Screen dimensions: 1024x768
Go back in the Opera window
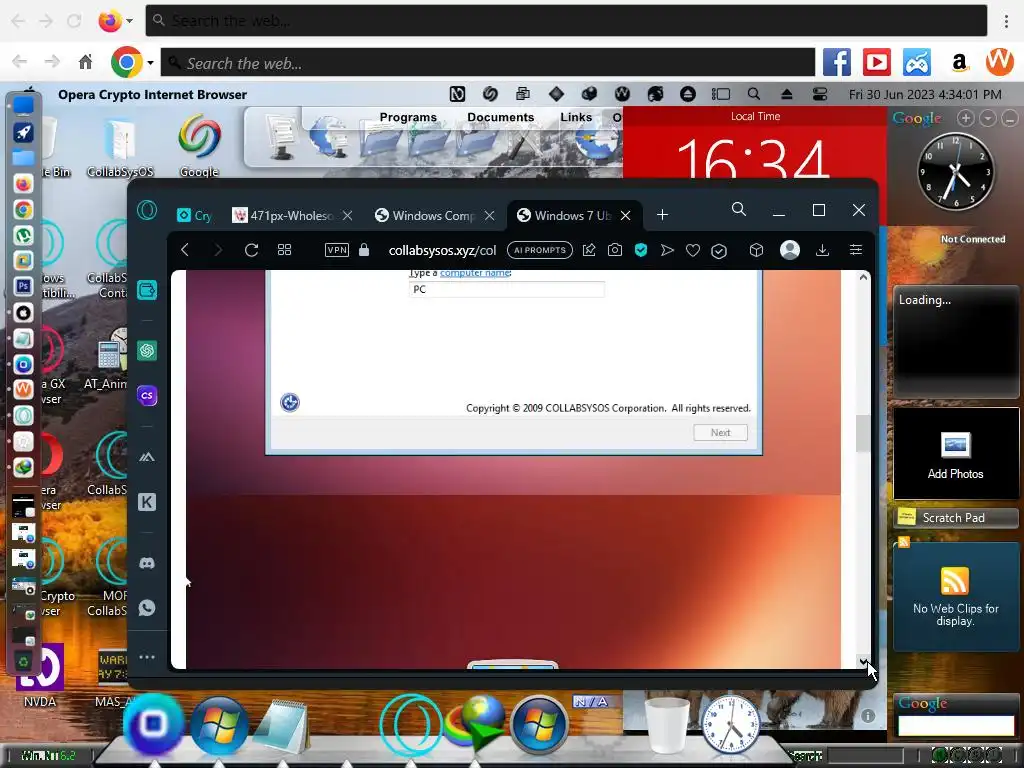pyautogui.click(x=185, y=250)
